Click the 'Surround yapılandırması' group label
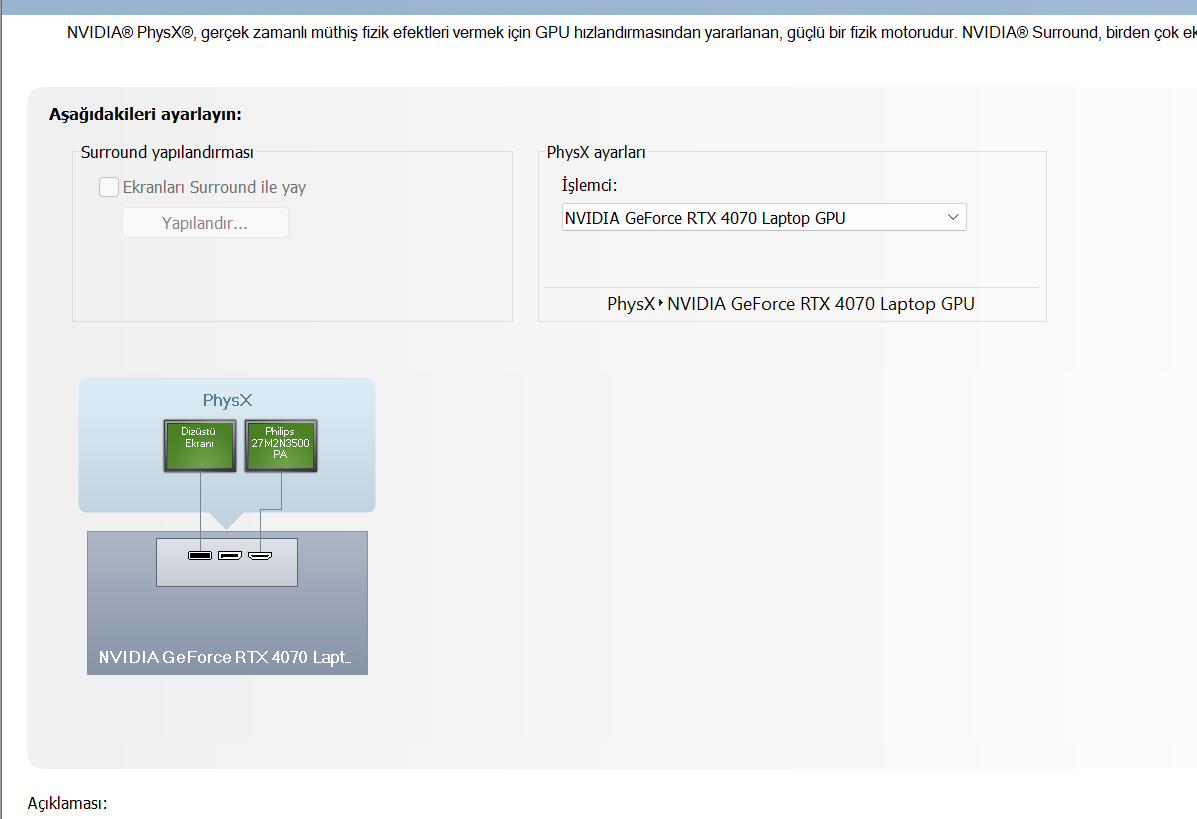This screenshot has width=1197, height=819. point(167,152)
